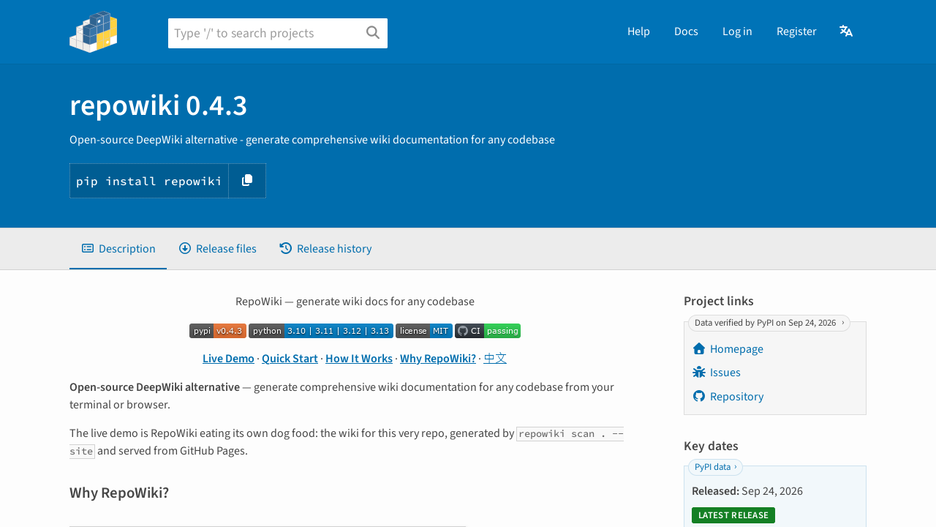Click the pip install repowiki text
This screenshot has width=936, height=527.
[149, 181]
